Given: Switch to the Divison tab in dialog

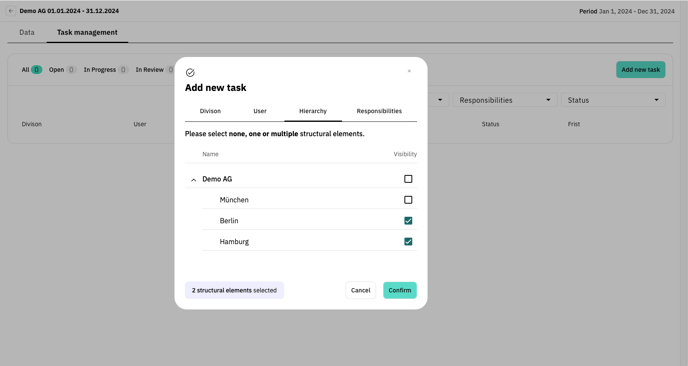Looking at the screenshot, I should pyautogui.click(x=210, y=111).
